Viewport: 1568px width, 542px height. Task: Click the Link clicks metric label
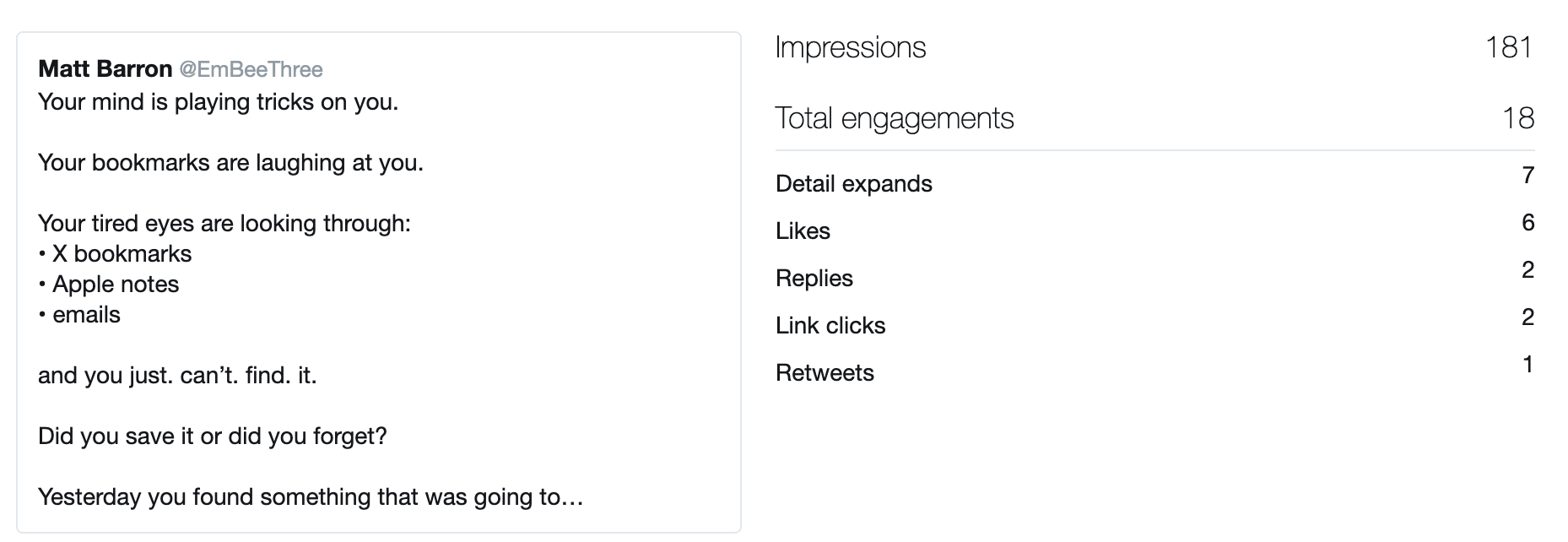830,326
